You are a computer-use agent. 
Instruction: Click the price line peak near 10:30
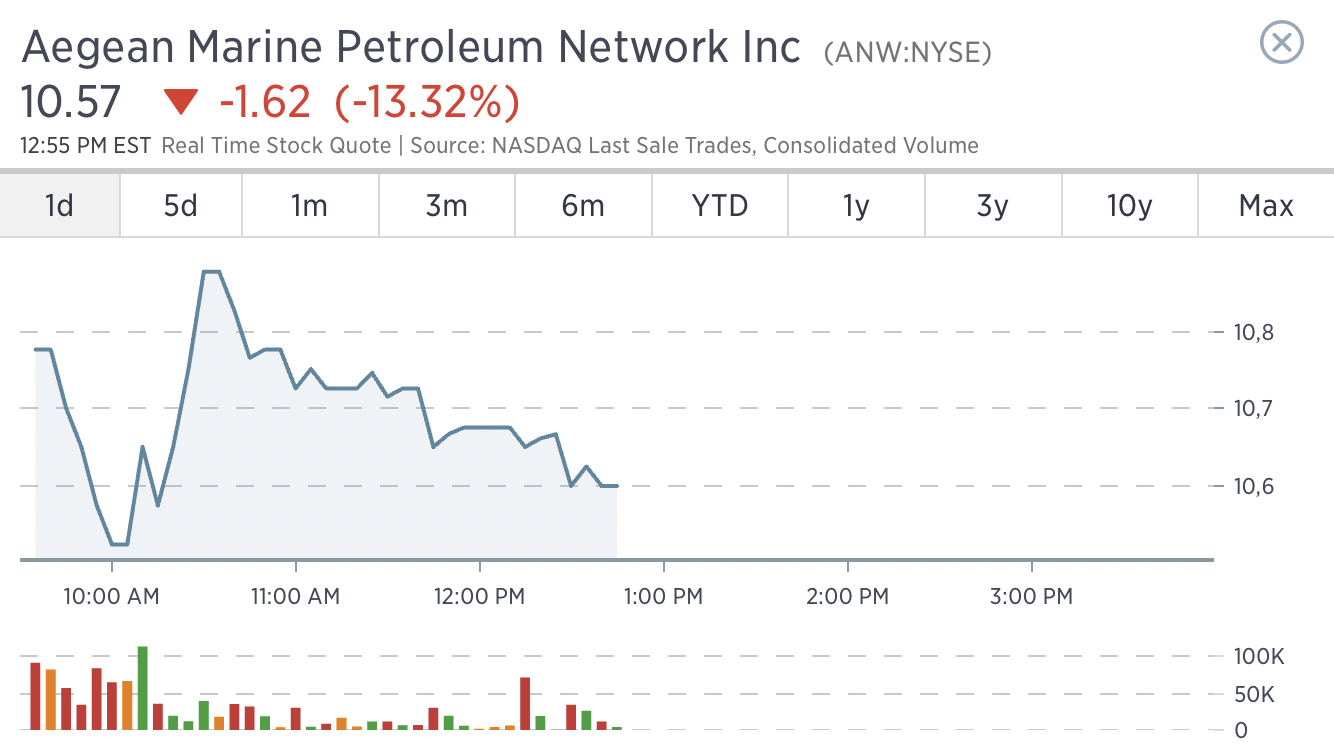pyautogui.click(x=211, y=272)
